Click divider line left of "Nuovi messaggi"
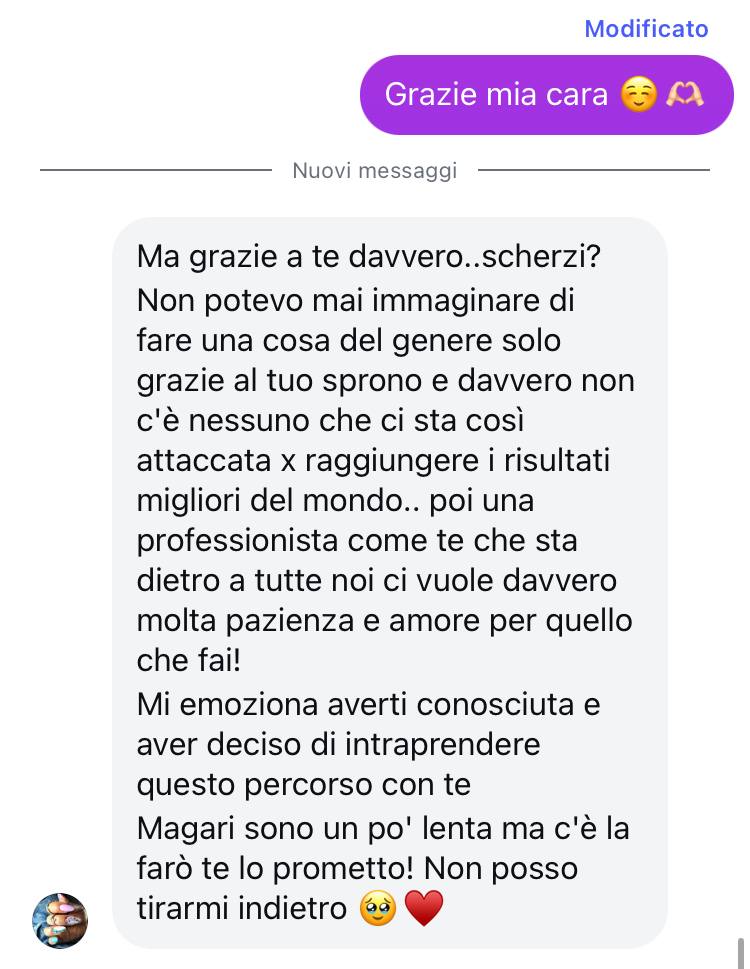 coord(156,169)
